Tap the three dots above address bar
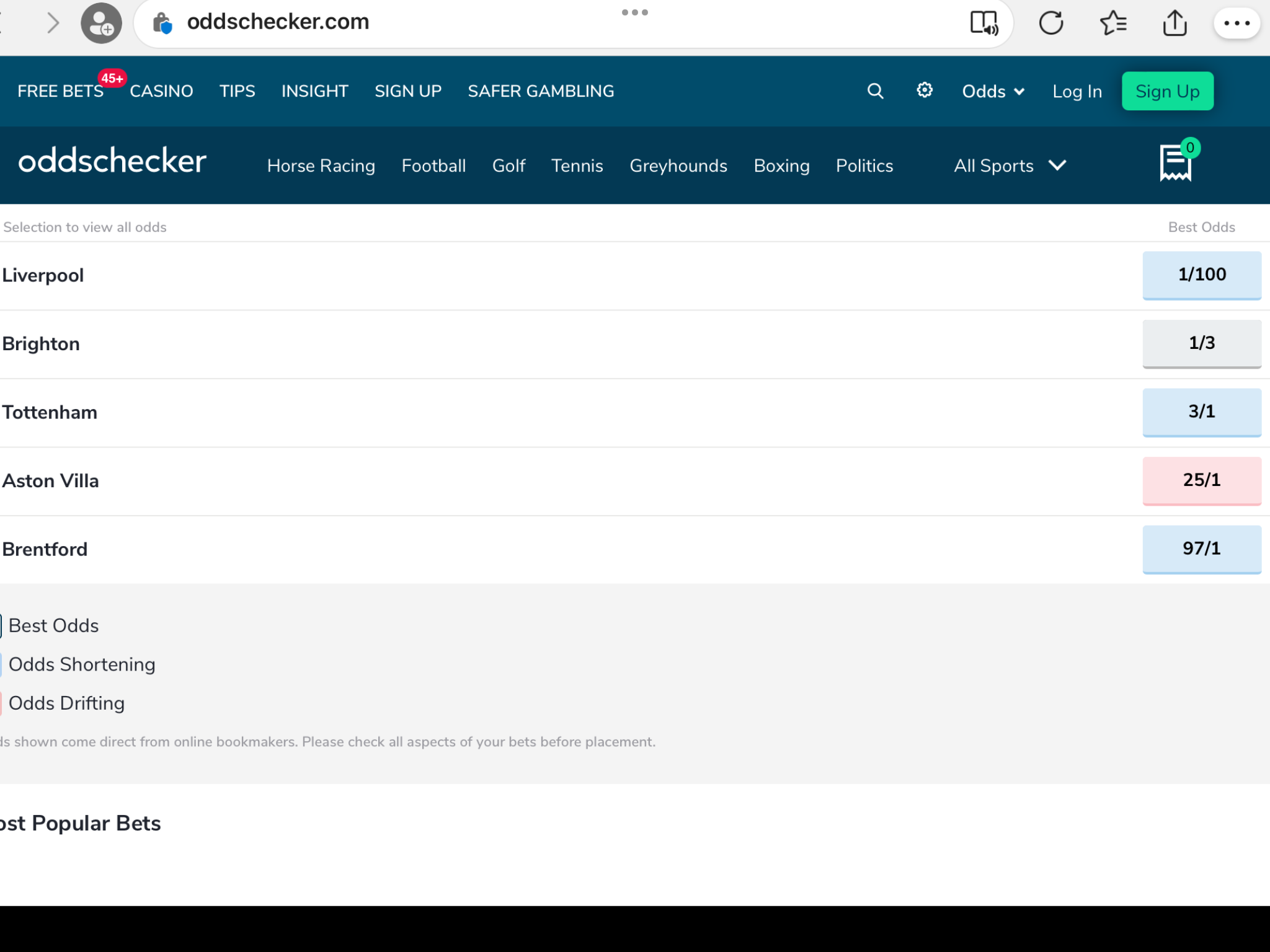The height and width of the screenshot is (952, 1270). pos(635,12)
